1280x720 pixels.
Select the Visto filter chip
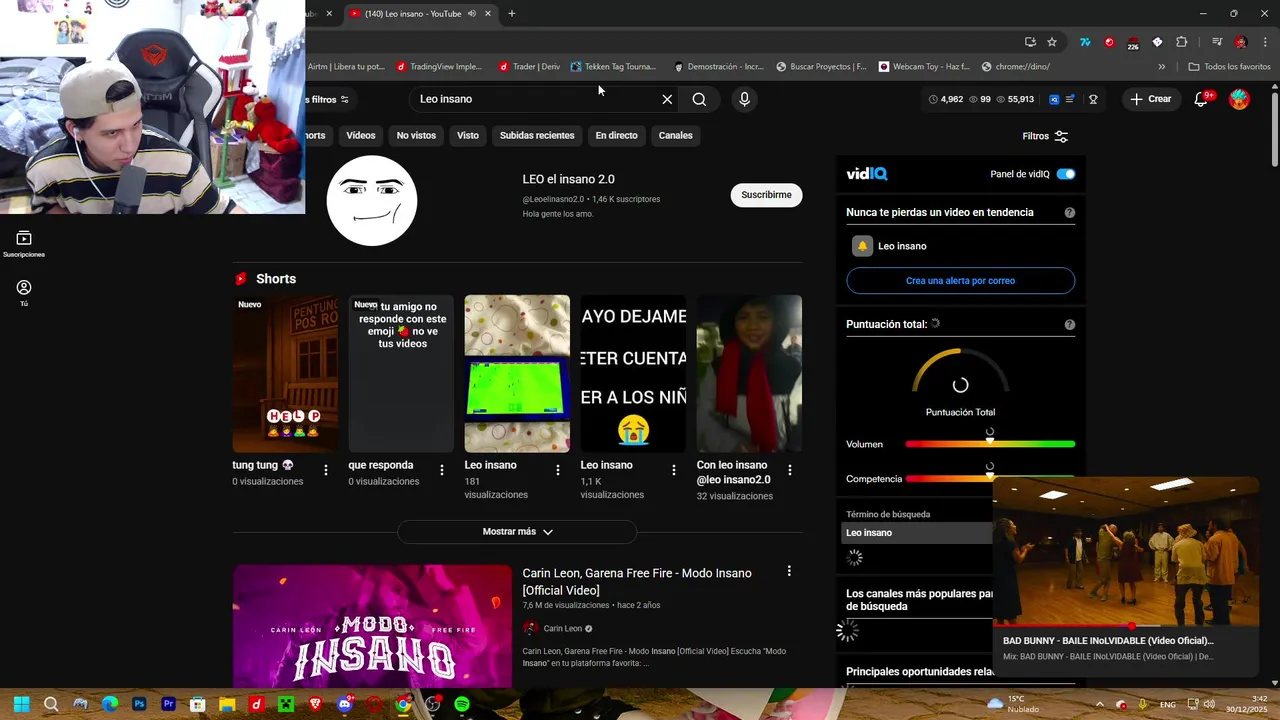click(468, 136)
